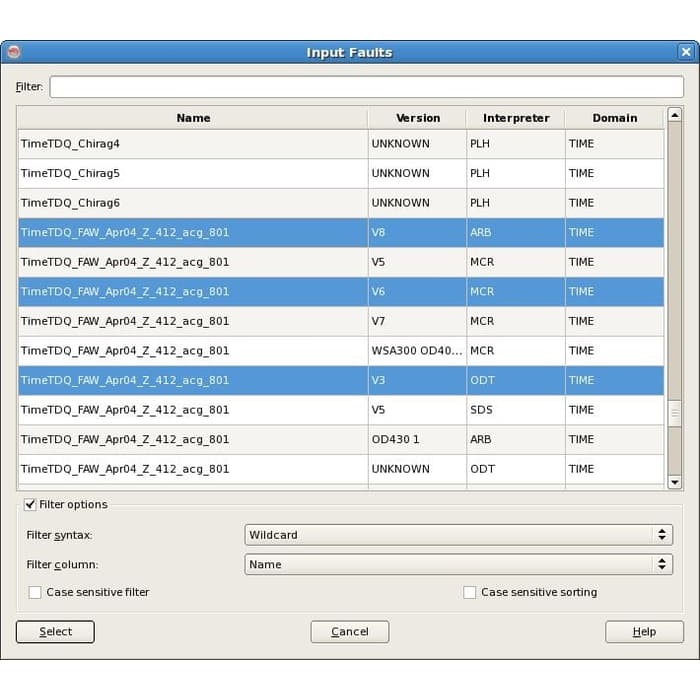Viewport: 700px width, 700px height.
Task: Click the ARB cell in the V8 row
Action: 516,233
